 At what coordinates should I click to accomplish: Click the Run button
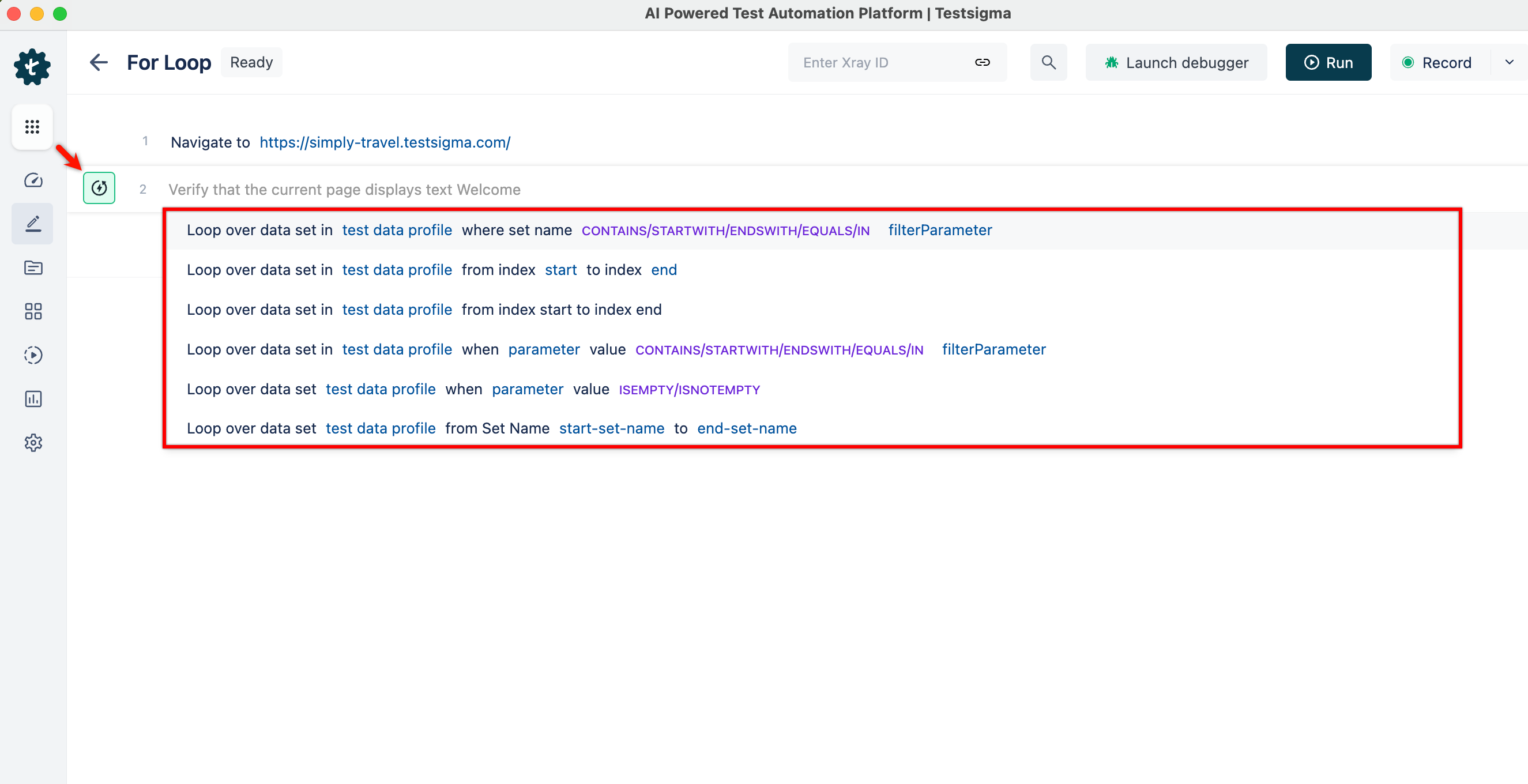[1328, 62]
